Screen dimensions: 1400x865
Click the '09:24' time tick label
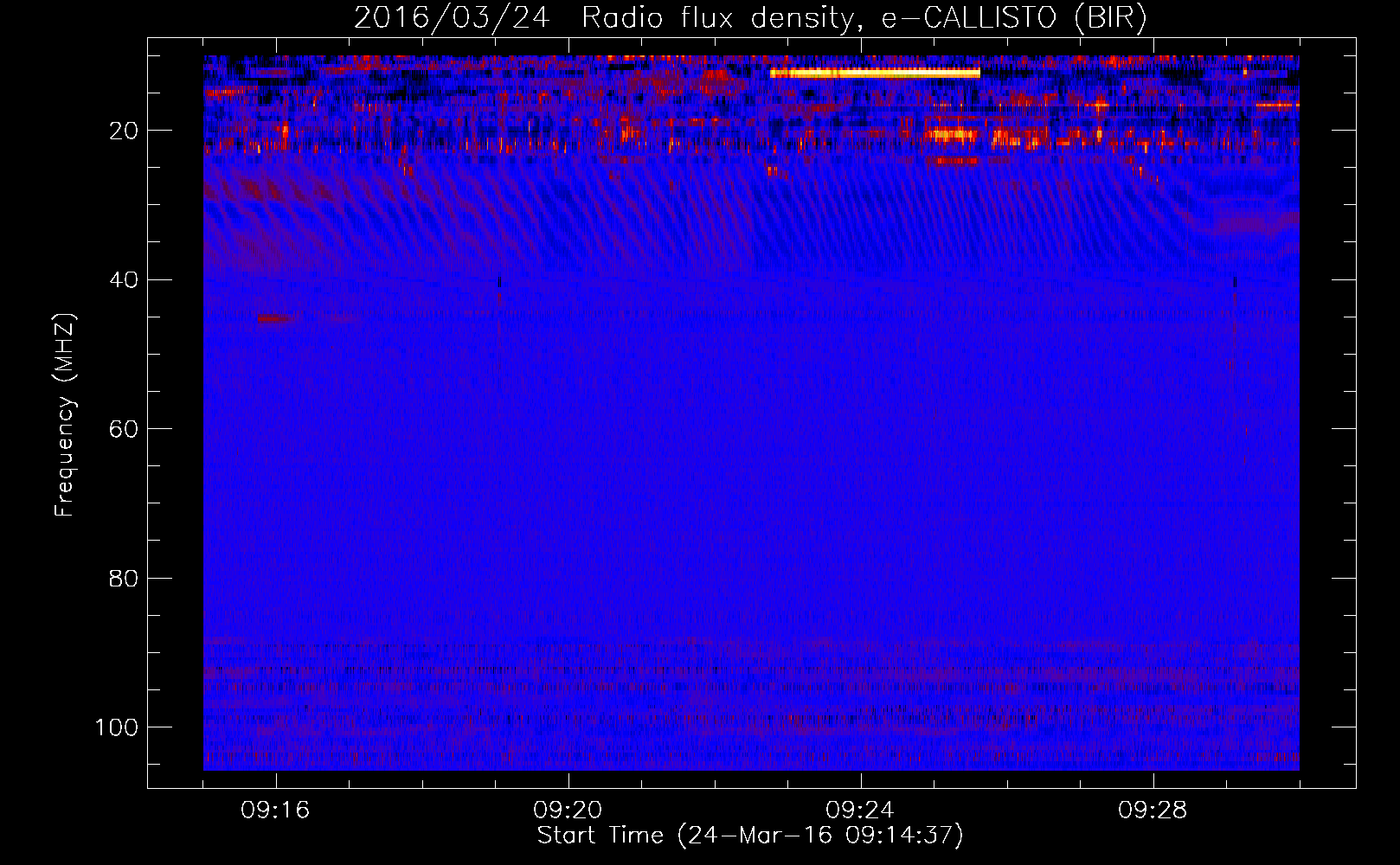coord(860,811)
